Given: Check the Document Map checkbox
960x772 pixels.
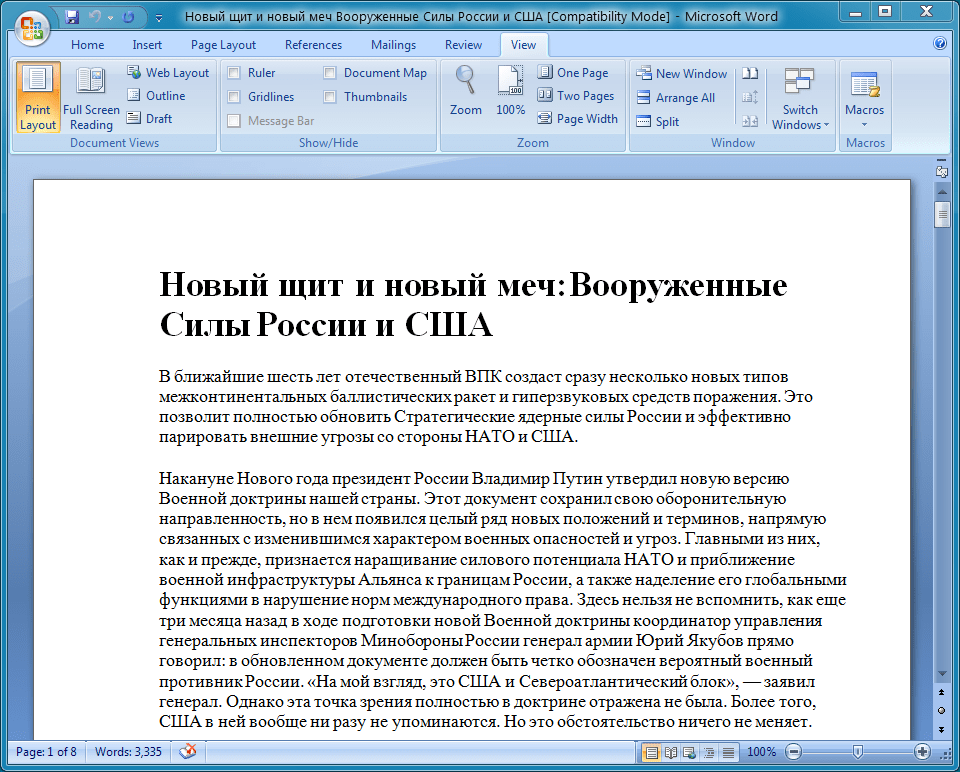Looking at the screenshot, I should (x=330, y=73).
